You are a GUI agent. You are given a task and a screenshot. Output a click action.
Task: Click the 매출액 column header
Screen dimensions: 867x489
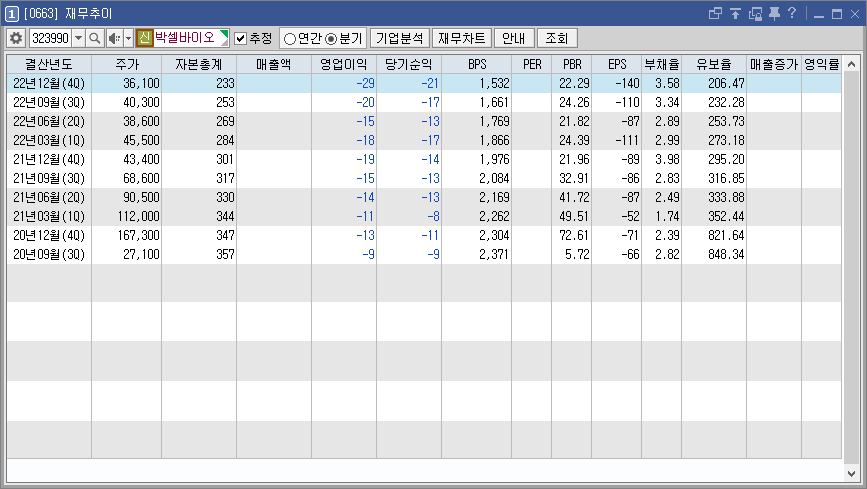click(x=274, y=64)
